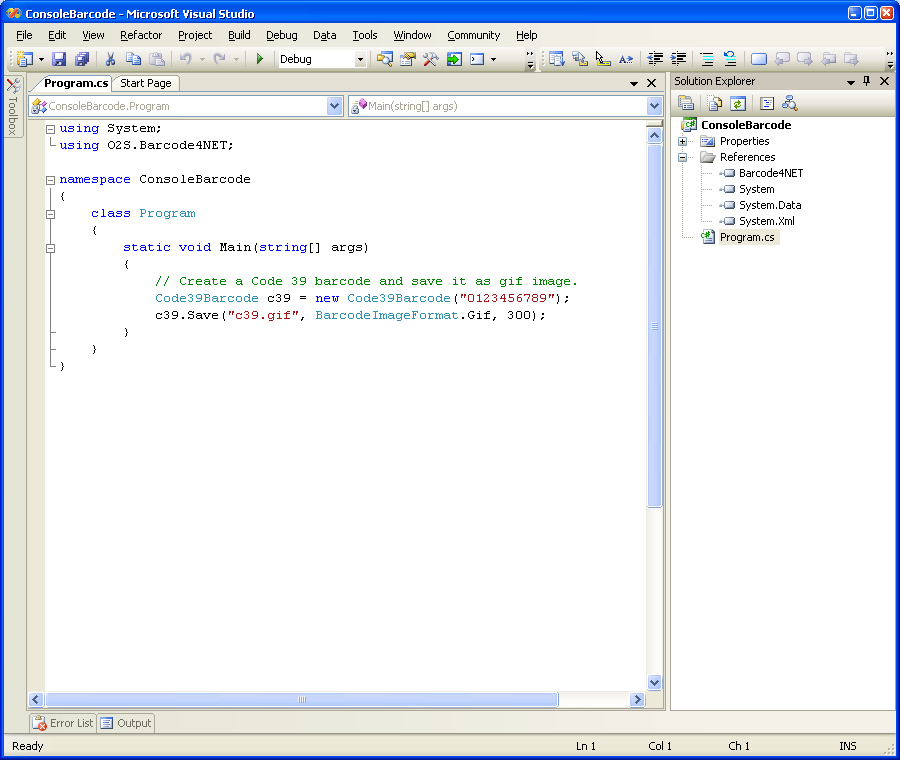
Task: Select Barcode4NET reference in Solution Explorer
Action: (770, 173)
